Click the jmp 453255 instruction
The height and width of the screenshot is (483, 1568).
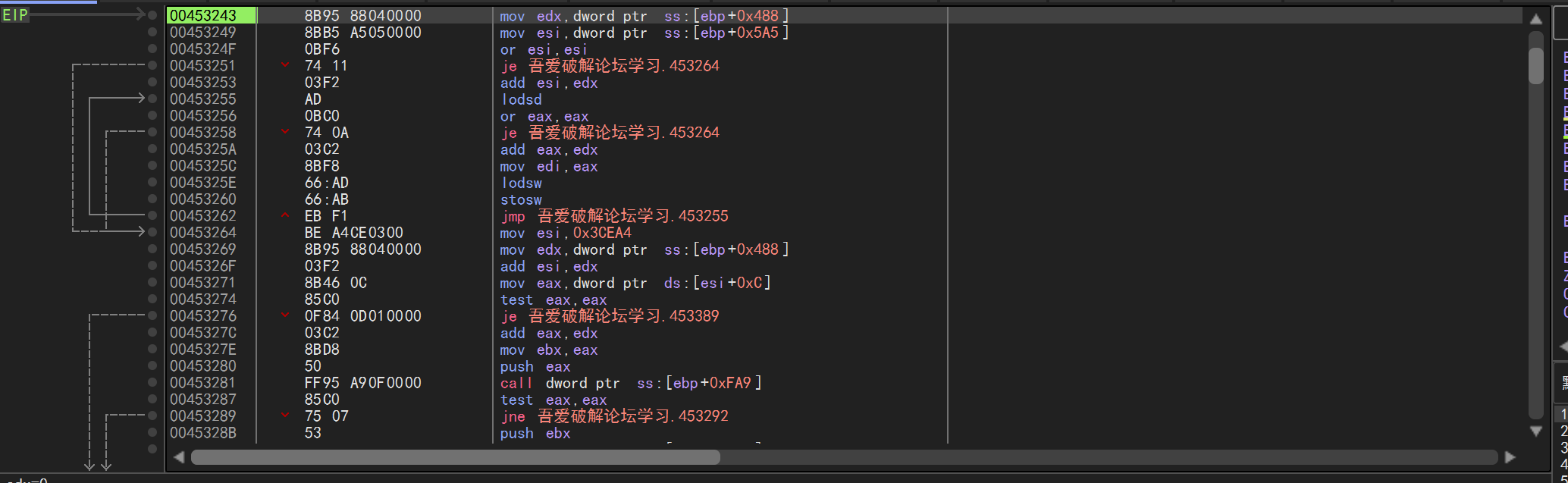point(613,216)
